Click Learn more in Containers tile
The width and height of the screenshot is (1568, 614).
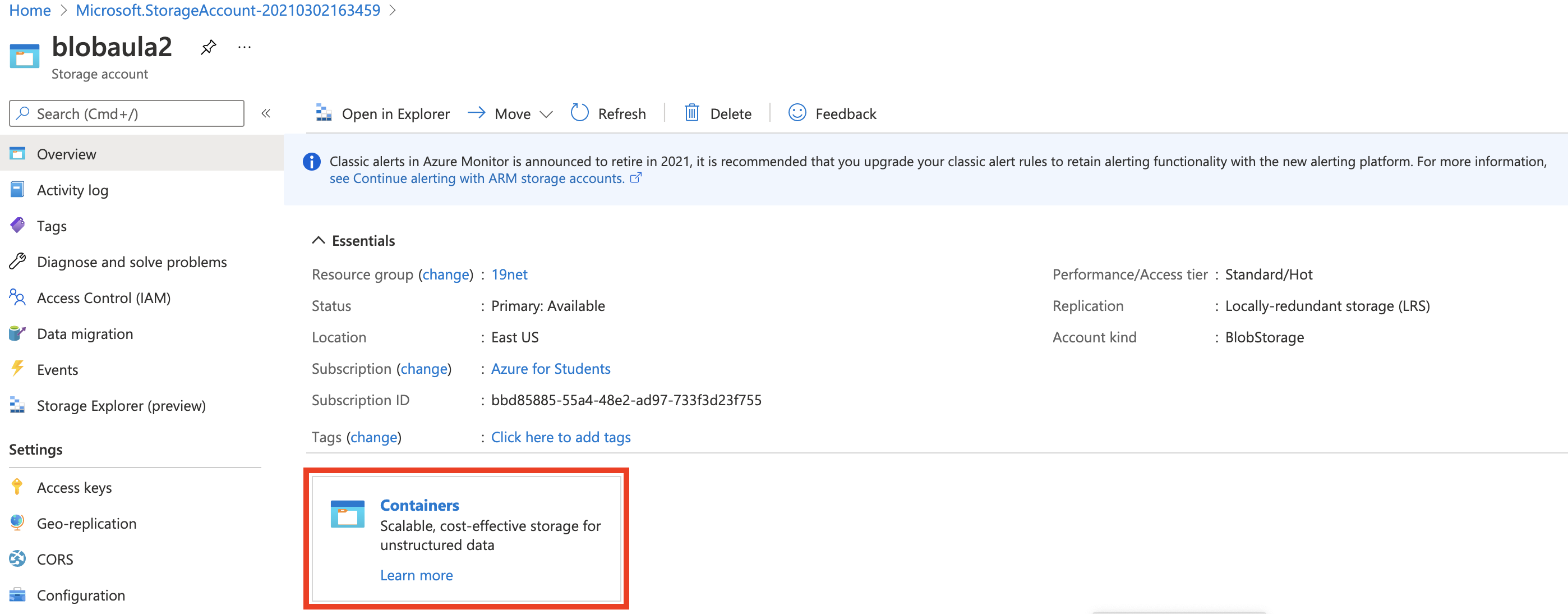416,575
